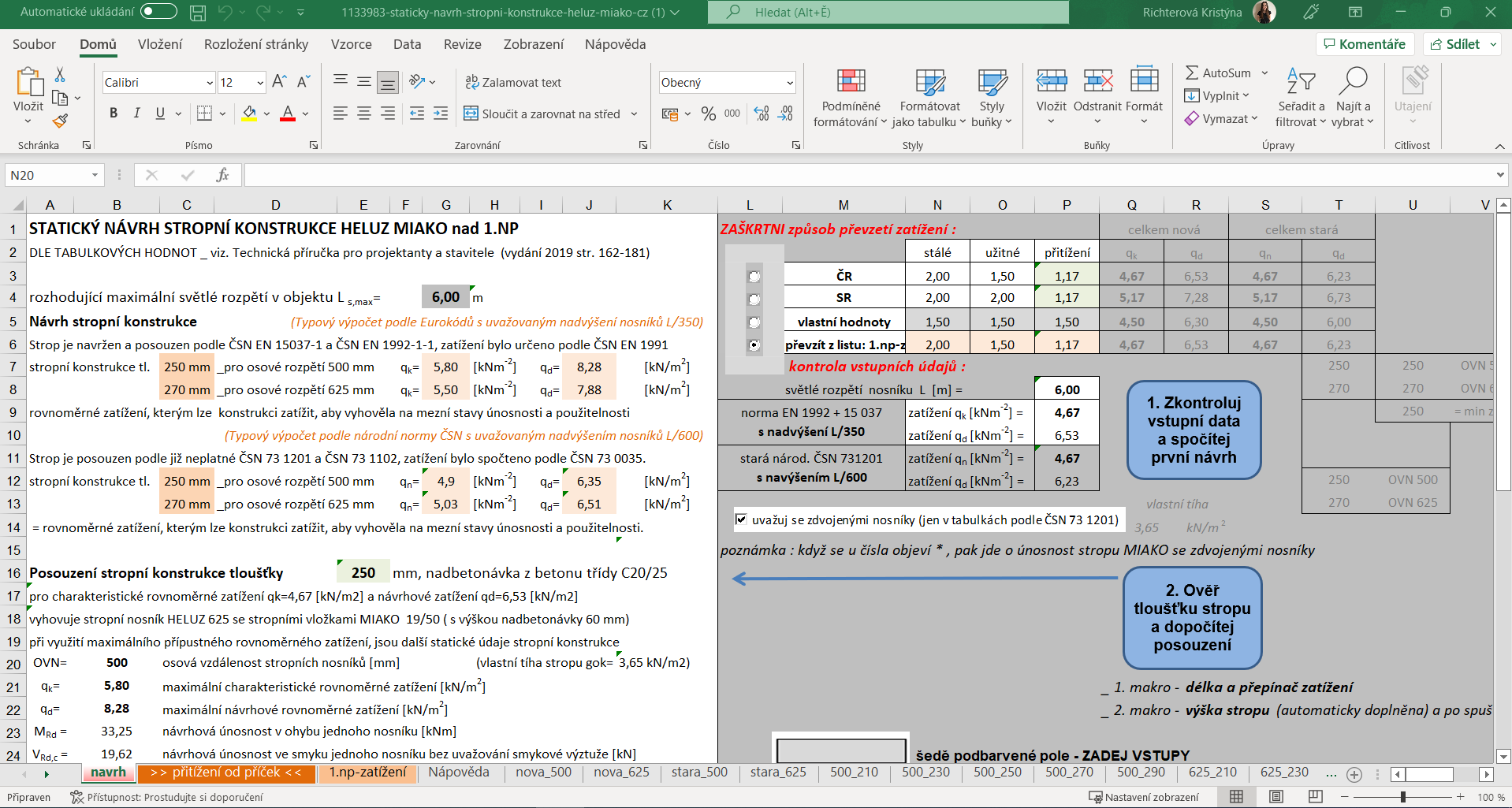
Task: Click the Borders icon
Action: (x=204, y=114)
